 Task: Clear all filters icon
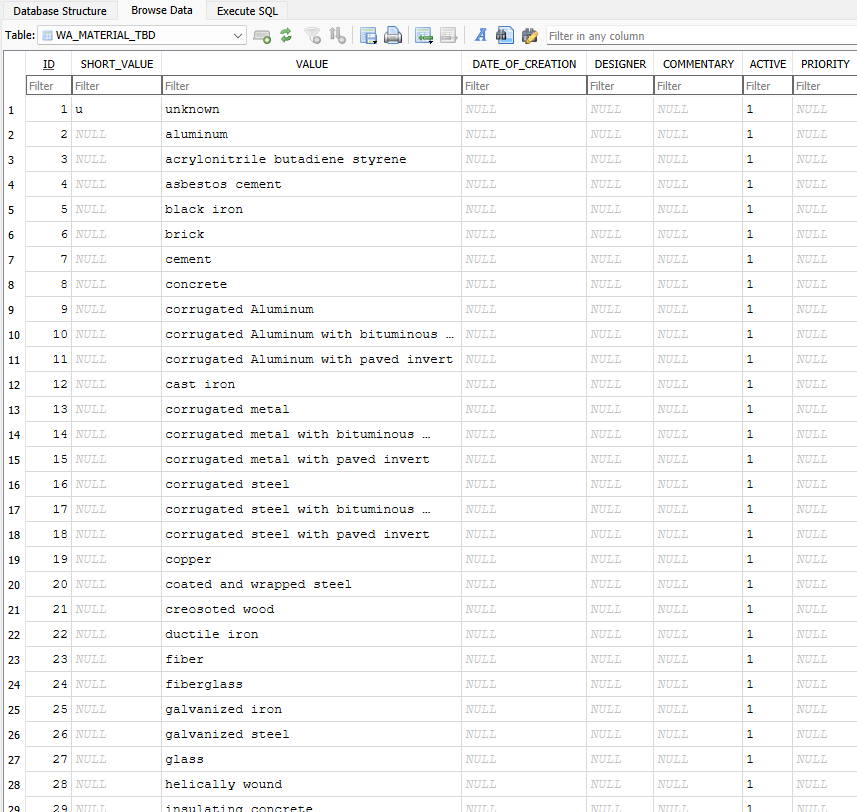[x=313, y=36]
